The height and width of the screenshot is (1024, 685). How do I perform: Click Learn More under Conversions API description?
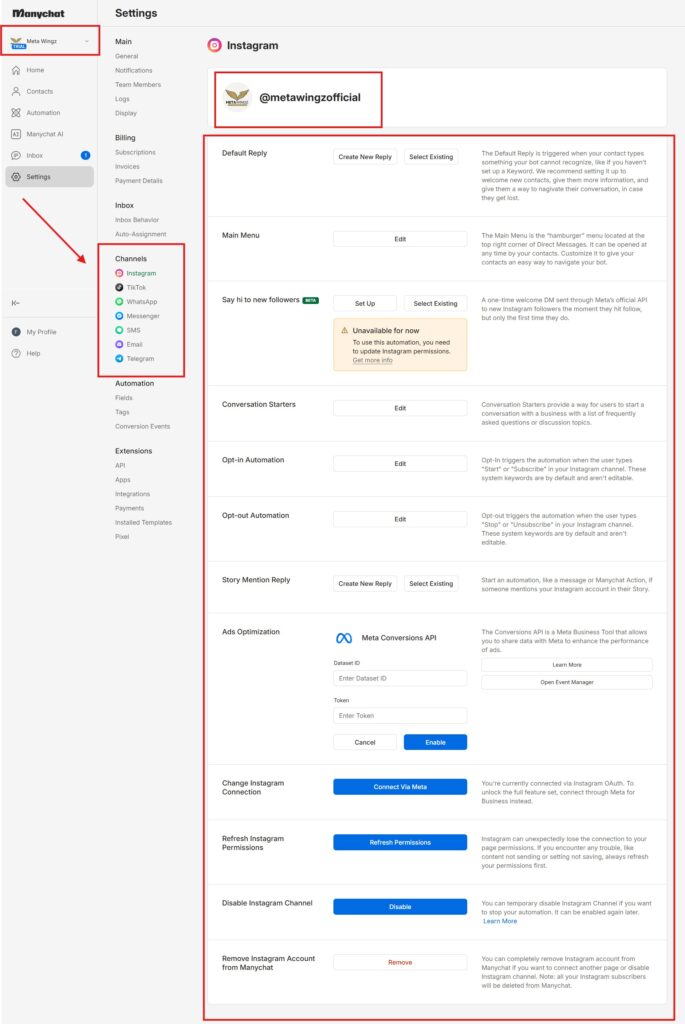pyautogui.click(x=567, y=665)
